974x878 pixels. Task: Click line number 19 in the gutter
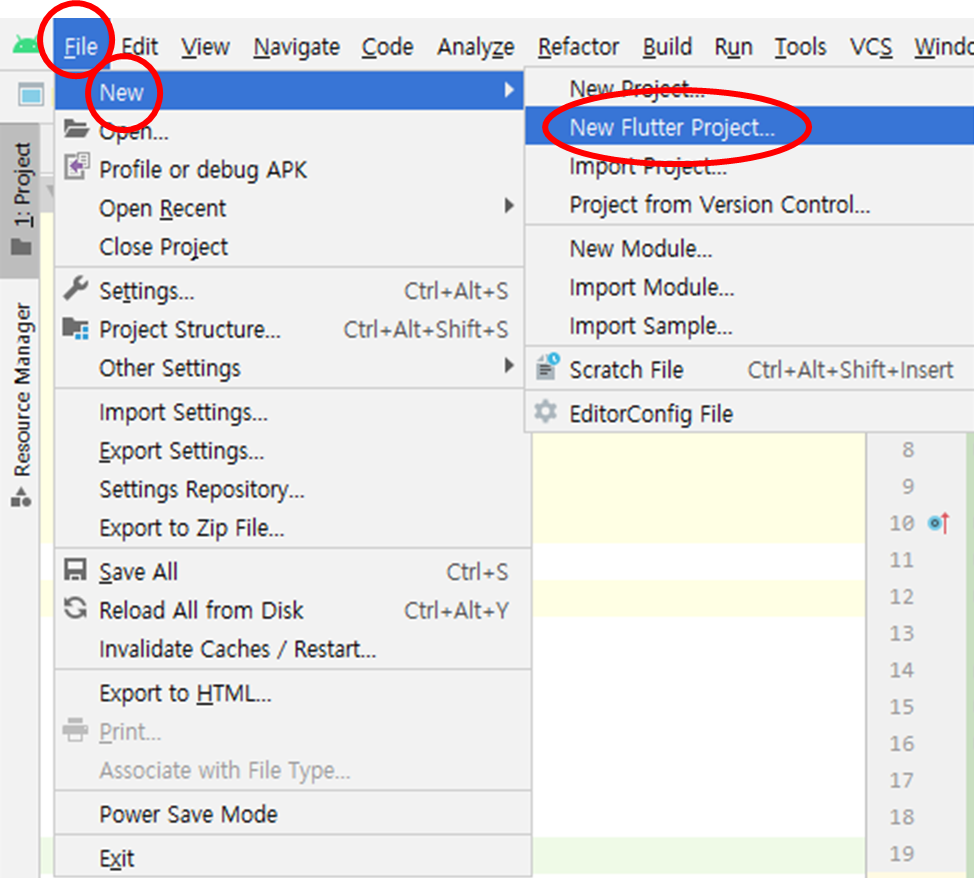[901, 853]
